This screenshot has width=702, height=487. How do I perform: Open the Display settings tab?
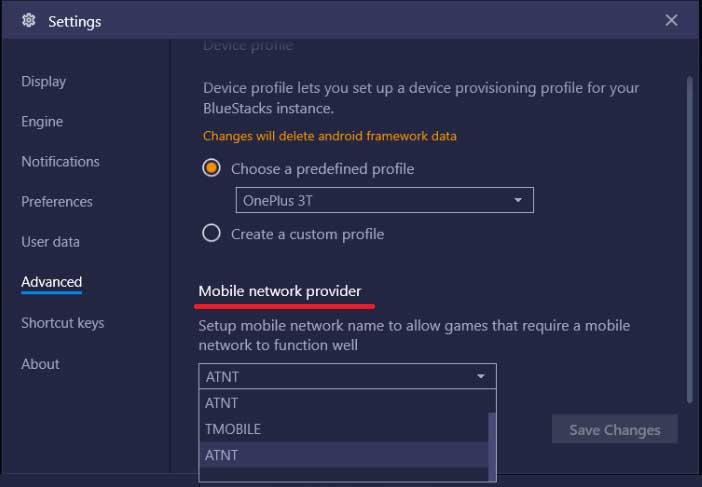[44, 81]
